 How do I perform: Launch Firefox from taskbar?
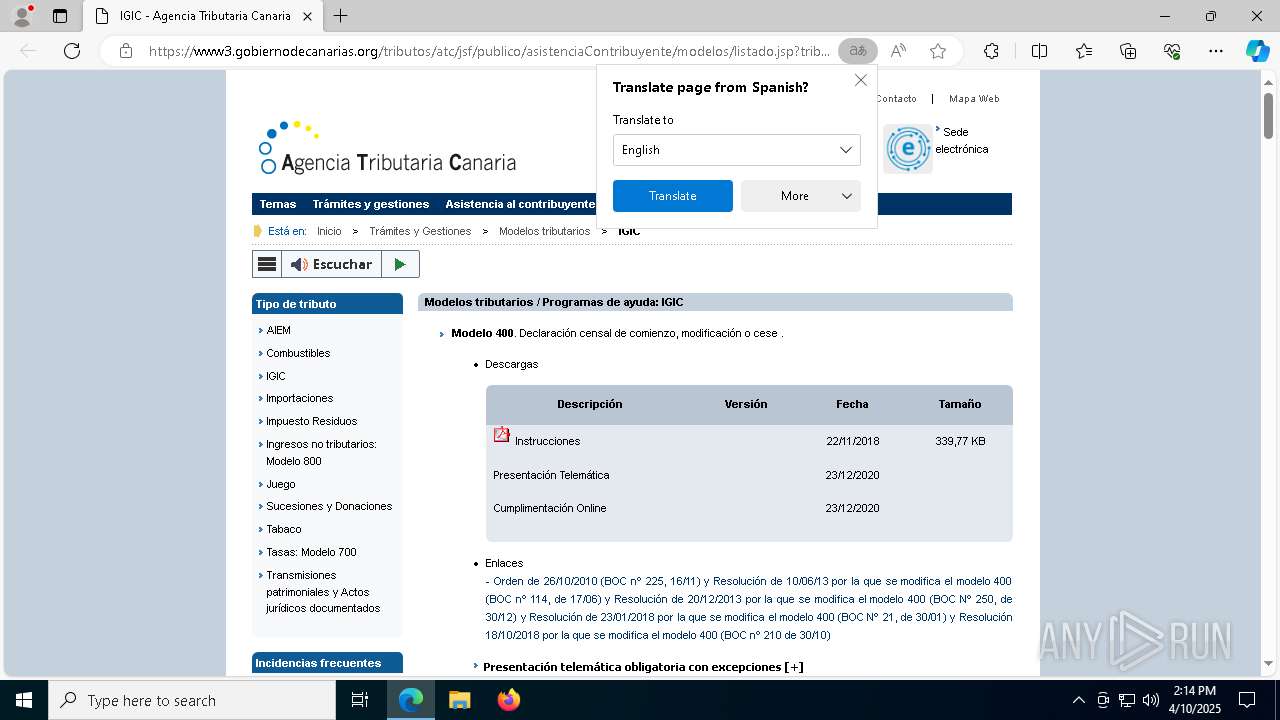[x=508, y=700]
